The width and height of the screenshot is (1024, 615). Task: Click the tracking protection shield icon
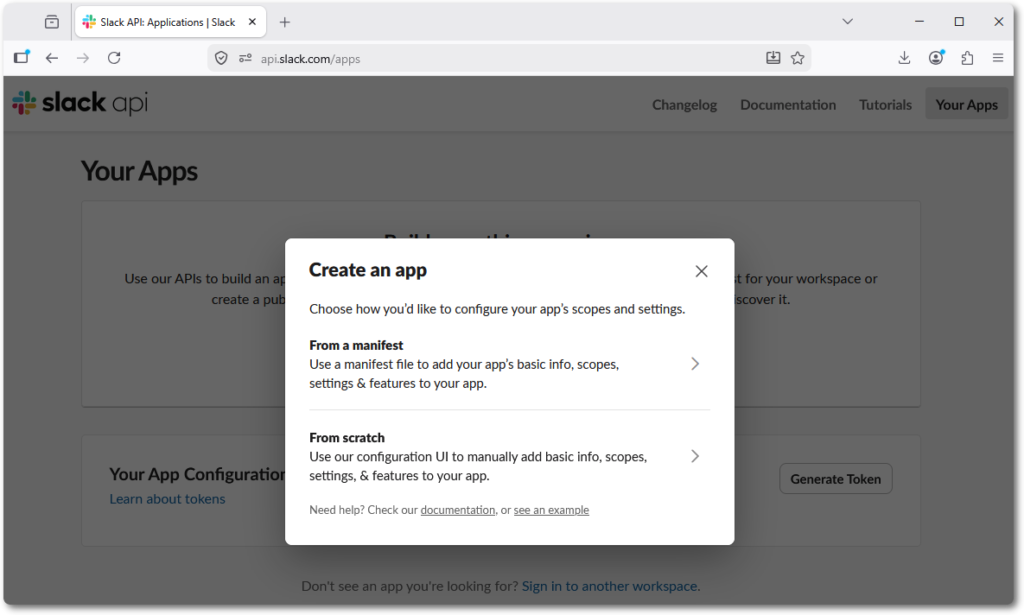221,58
